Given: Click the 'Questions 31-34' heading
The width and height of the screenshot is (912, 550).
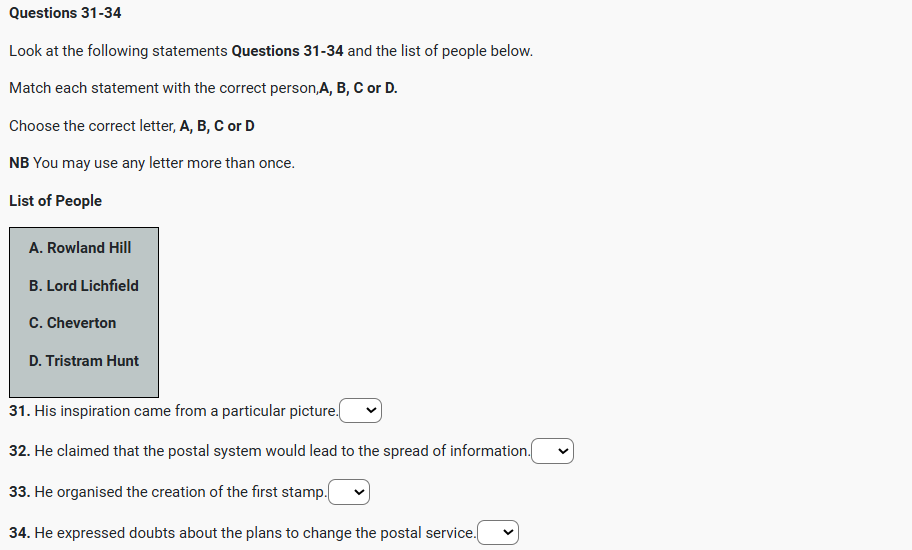Looking at the screenshot, I should coord(65,13).
